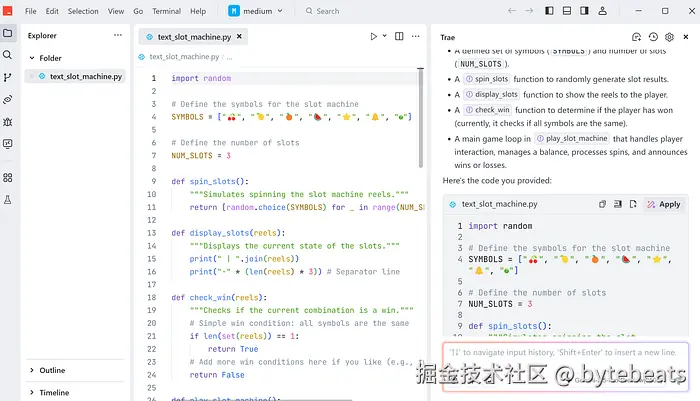The height and width of the screenshot is (401, 700).
Task: Open the Run and Debug bug icon
Action: click(8, 122)
